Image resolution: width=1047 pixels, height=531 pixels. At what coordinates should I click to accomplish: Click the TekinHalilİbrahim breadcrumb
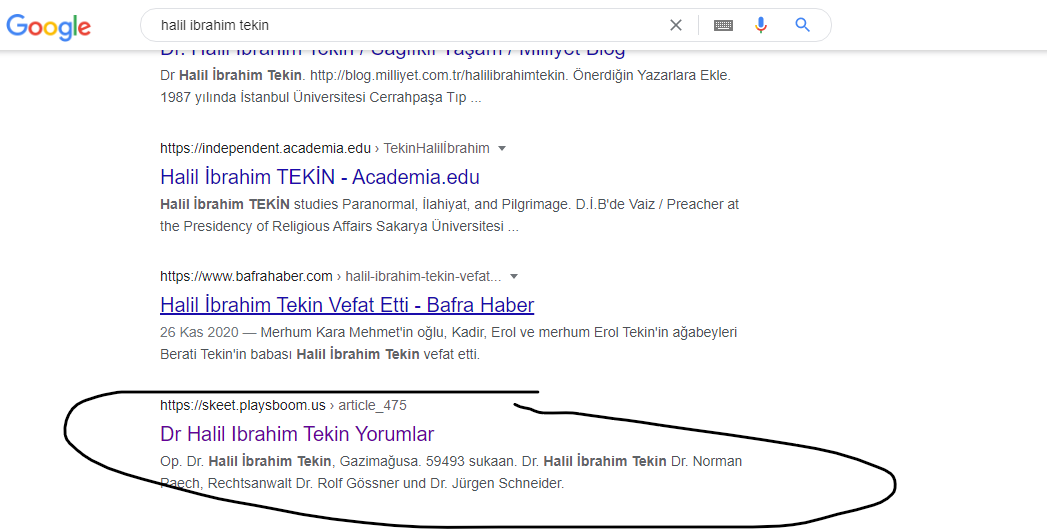coord(436,148)
